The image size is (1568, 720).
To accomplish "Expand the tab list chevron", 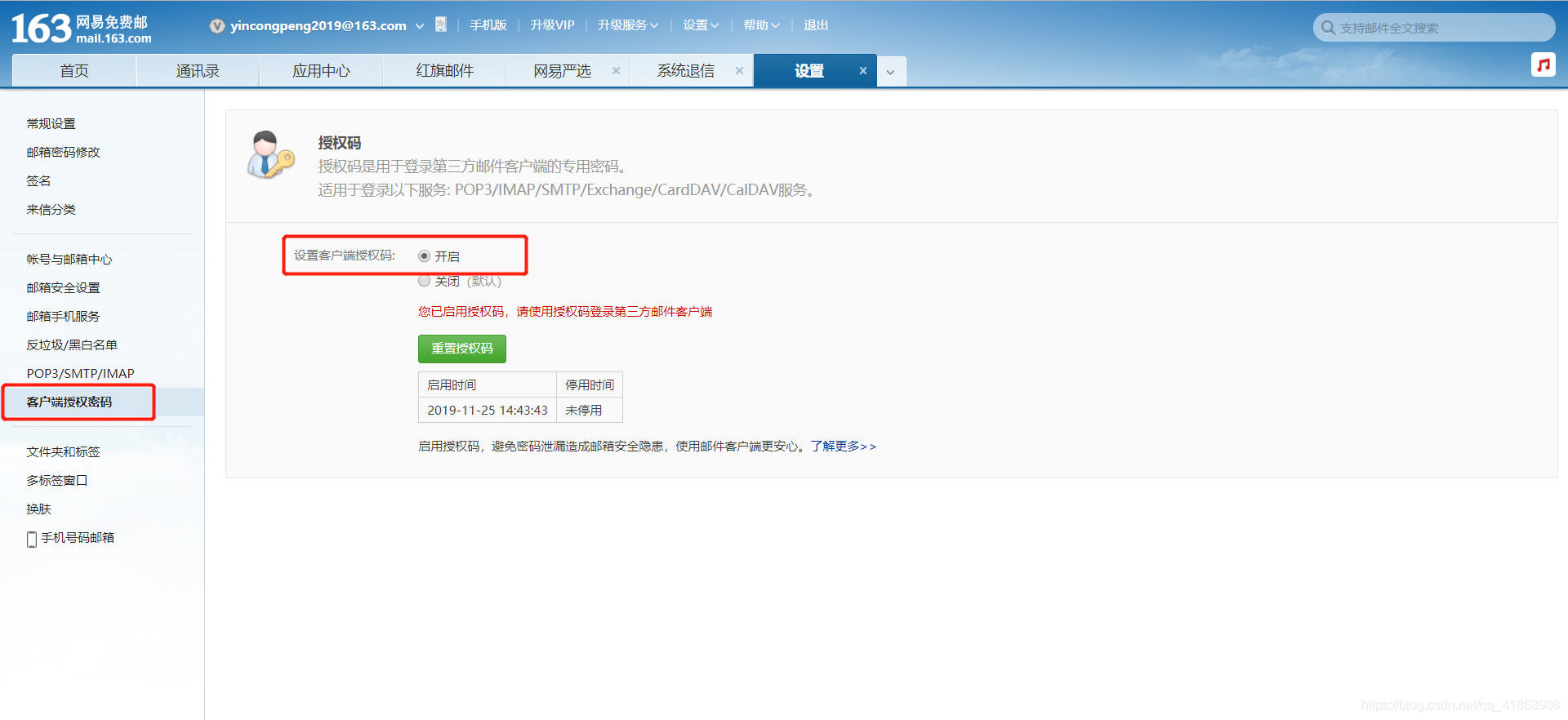I will [x=891, y=72].
